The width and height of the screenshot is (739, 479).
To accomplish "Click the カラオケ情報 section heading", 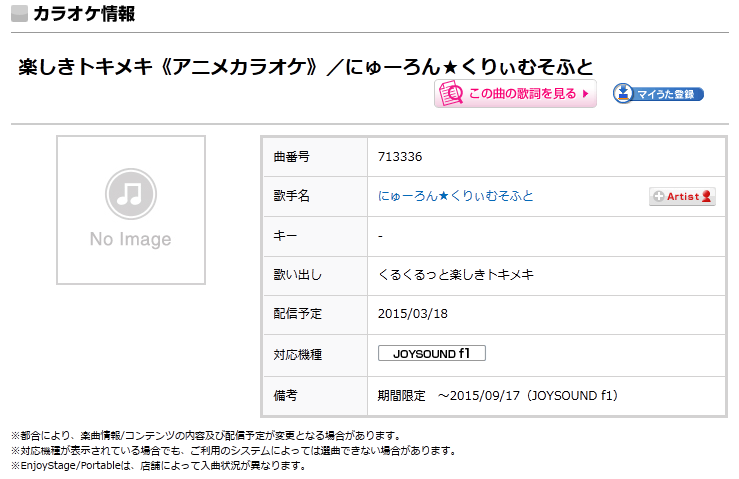I will (x=84, y=14).
